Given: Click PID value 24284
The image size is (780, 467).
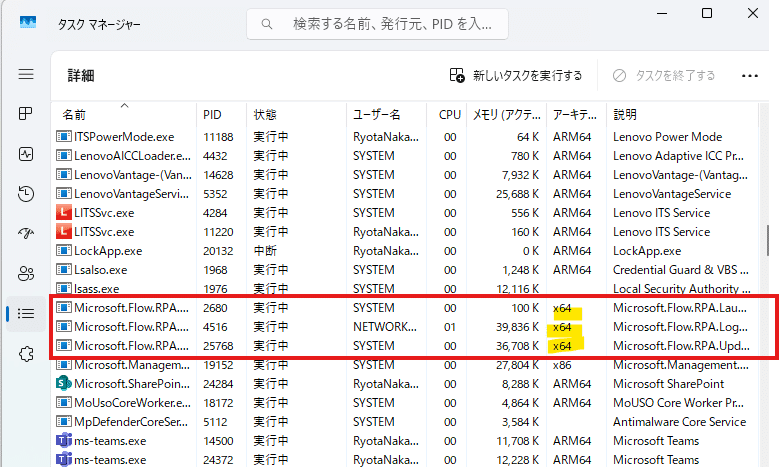Looking at the screenshot, I should [218, 384].
